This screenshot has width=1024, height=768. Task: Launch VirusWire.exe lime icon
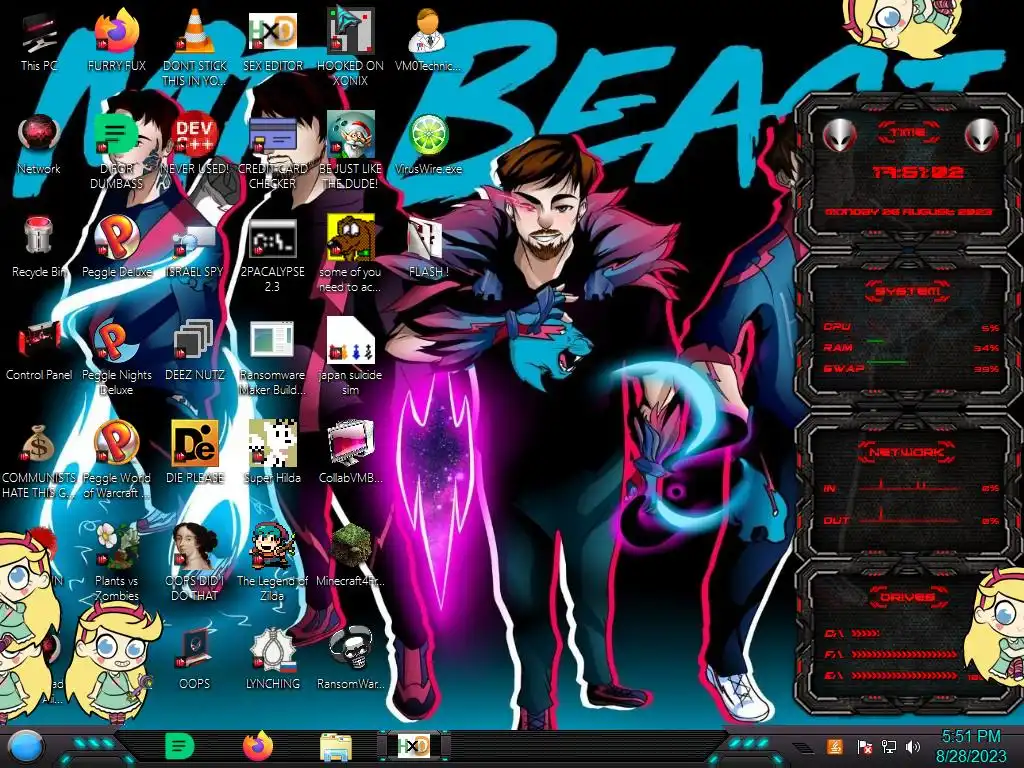[428, 135]
